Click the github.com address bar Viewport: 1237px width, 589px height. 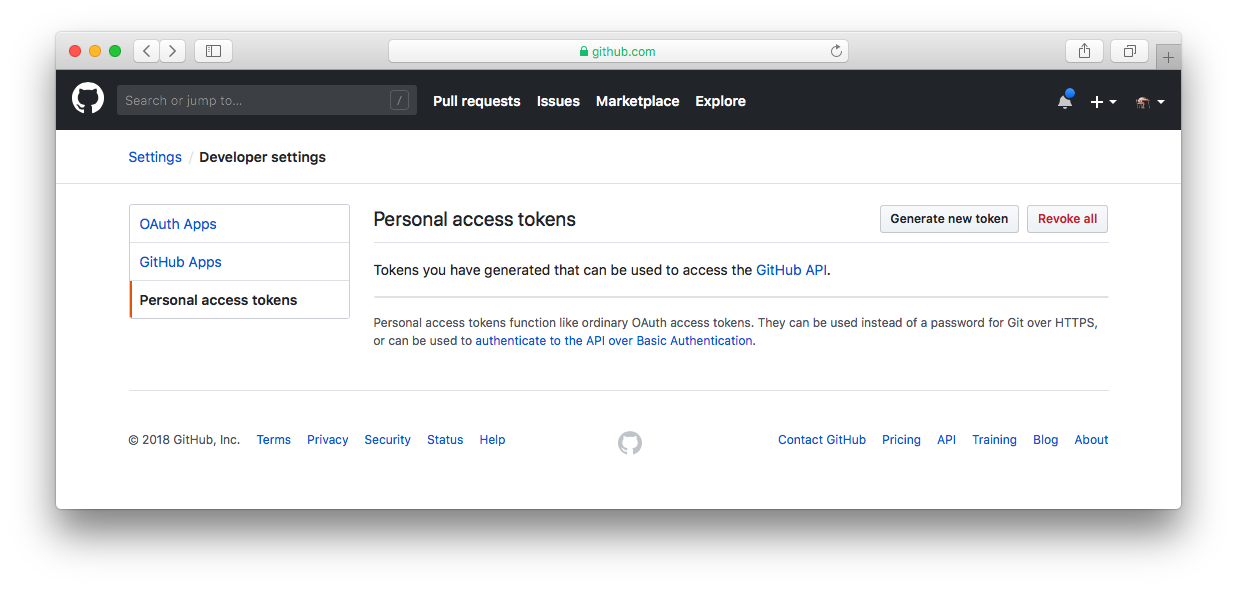(618, 51)
